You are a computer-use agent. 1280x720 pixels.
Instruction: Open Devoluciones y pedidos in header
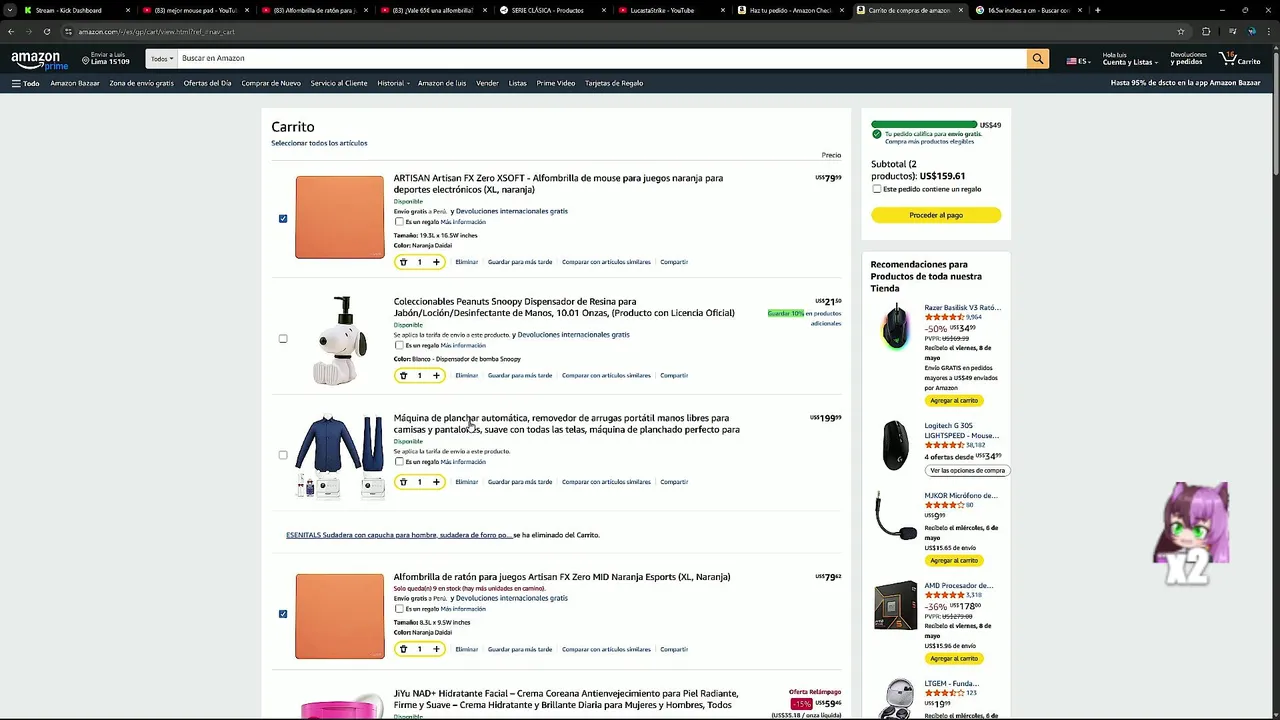pos(1188,59)
